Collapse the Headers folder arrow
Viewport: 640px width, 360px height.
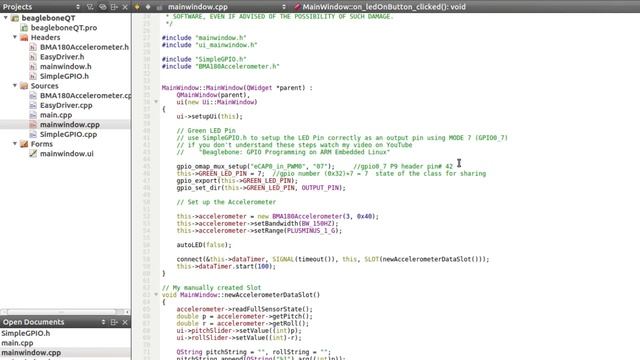pos(15,37)
